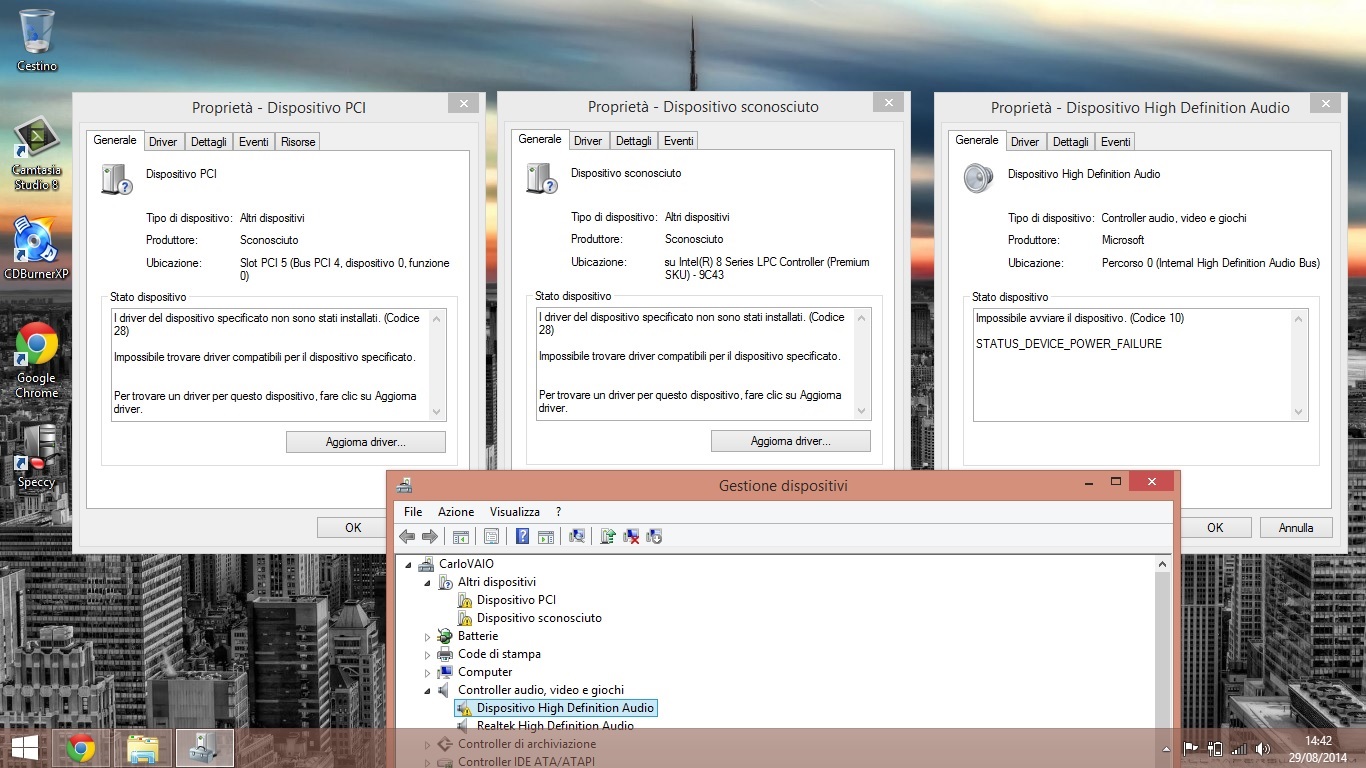
Task: Select Dispositivo sconosciuto in the device tree
Action: click(x=539, y=618)
